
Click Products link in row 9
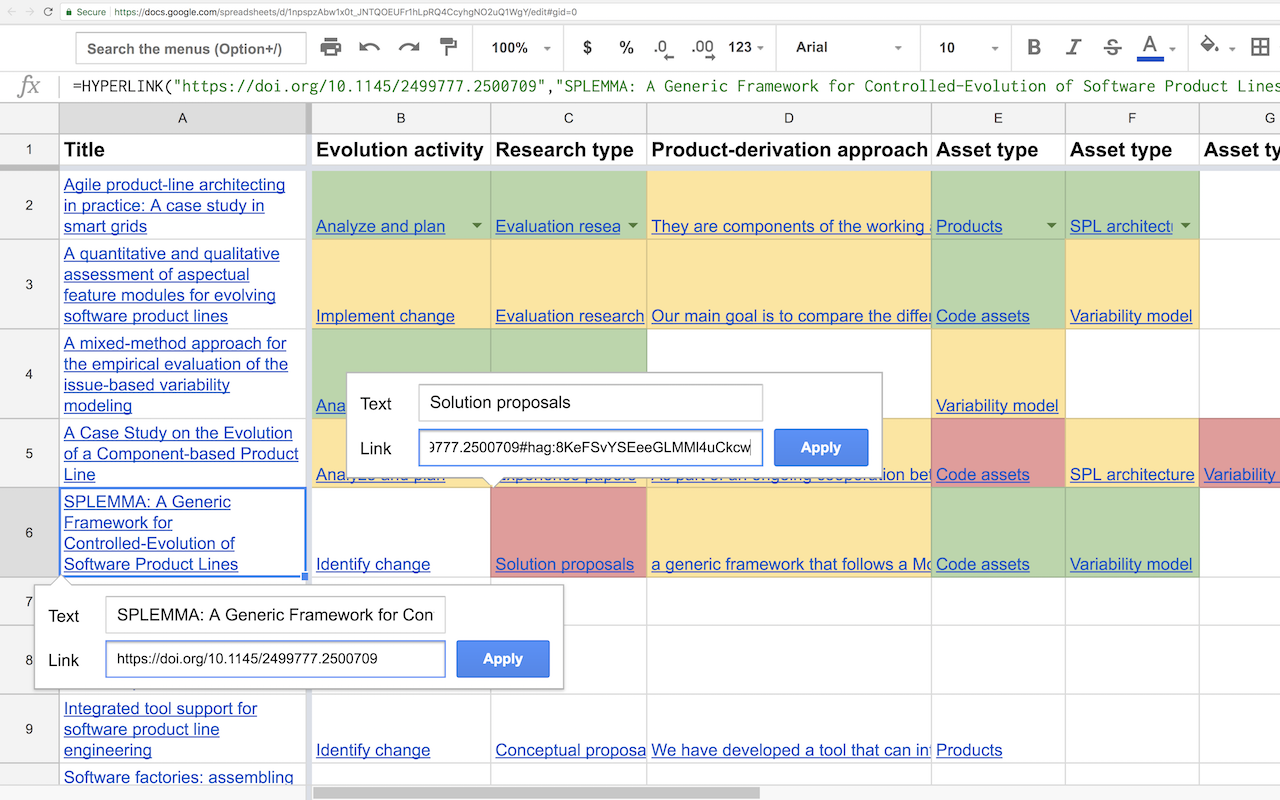(x=969, y=750)
